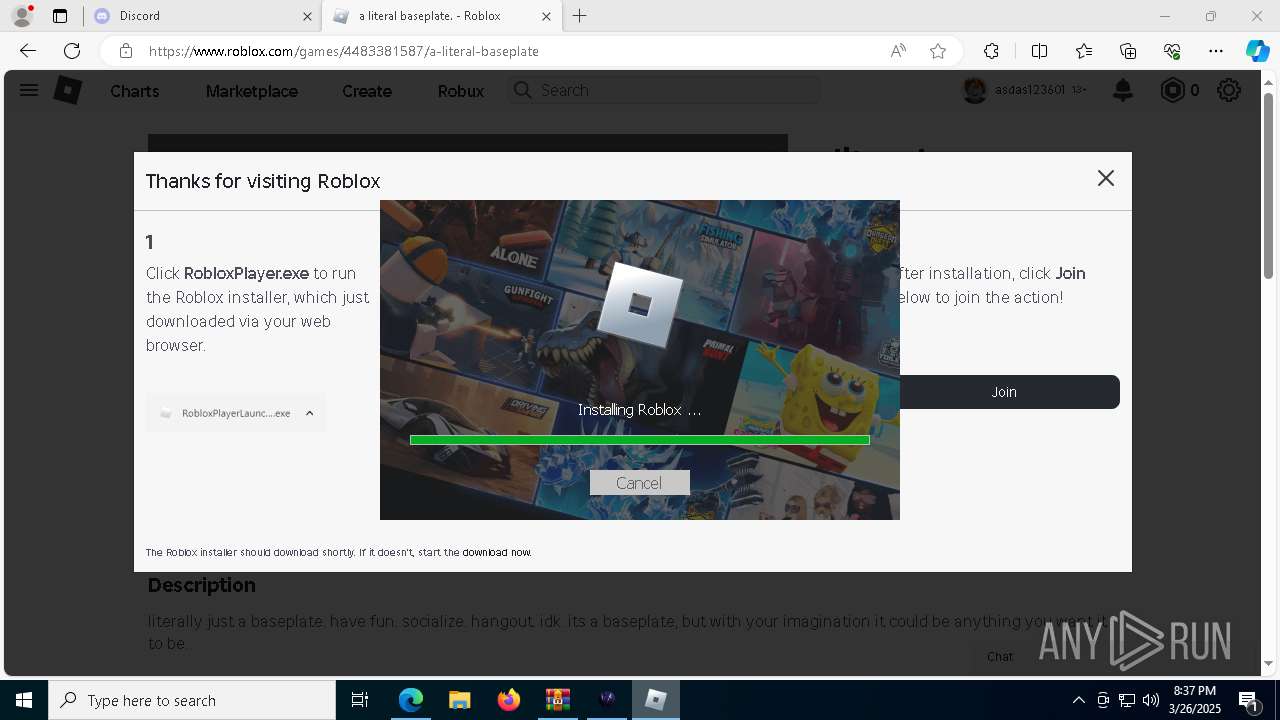Image resolution: width=1280 pixels, height=720 pixels.
Task: Open Robux in Roblox navigation
Action: 461,91
